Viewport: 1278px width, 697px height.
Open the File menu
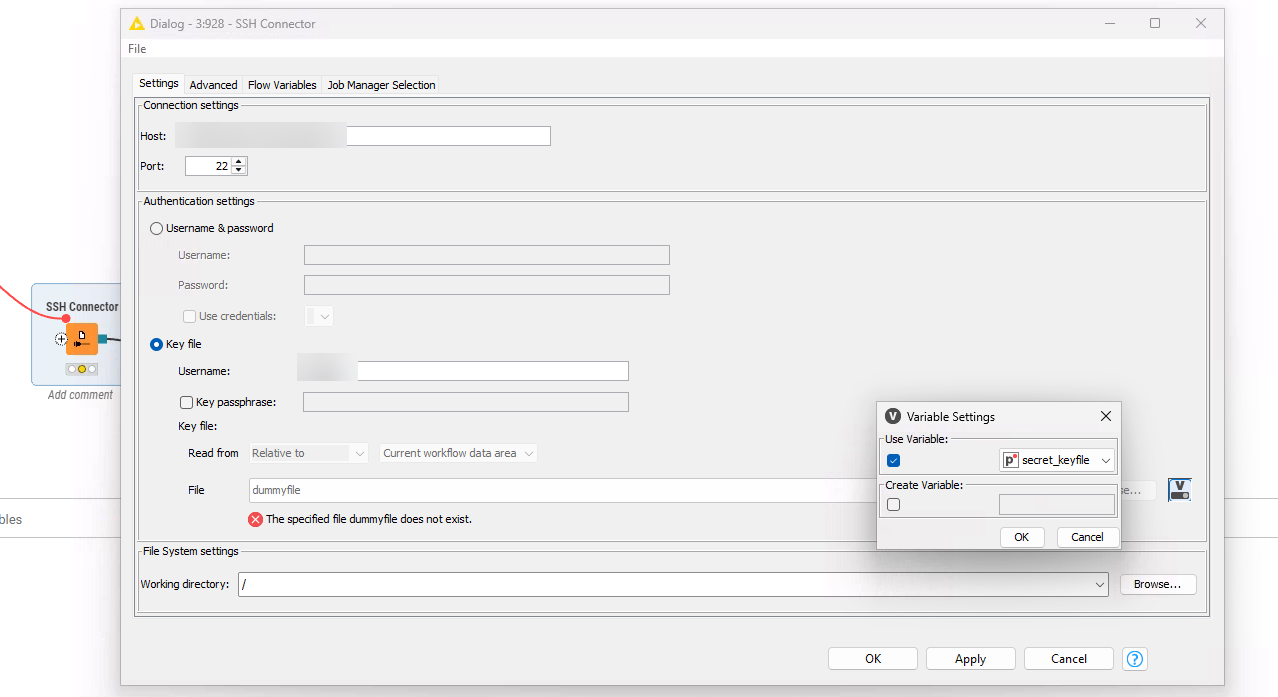137,49
